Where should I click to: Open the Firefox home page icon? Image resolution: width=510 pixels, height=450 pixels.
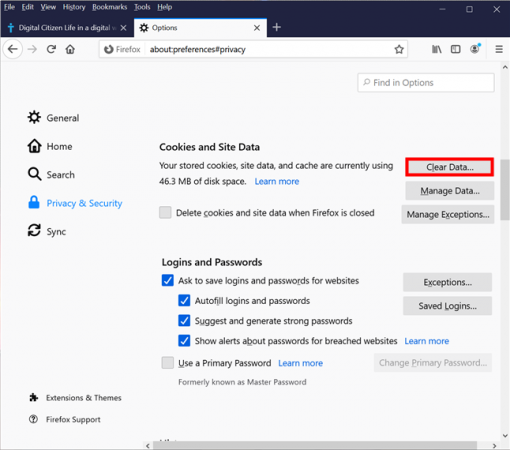[x=70, y=49]
